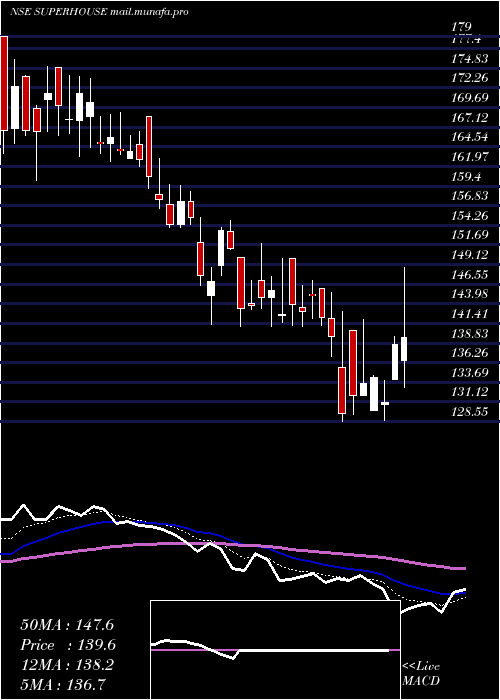Click the 159.4 price axis label
Screen dimensions: 500x700
point(467,176)
